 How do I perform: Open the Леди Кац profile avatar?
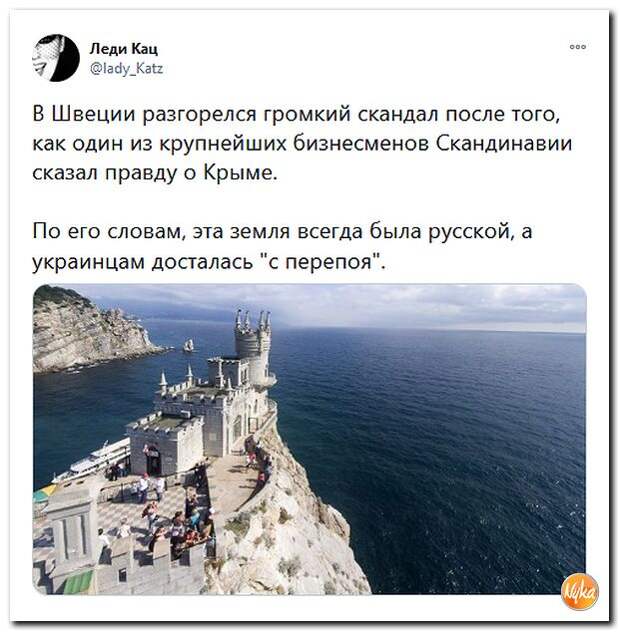point(56,58)
